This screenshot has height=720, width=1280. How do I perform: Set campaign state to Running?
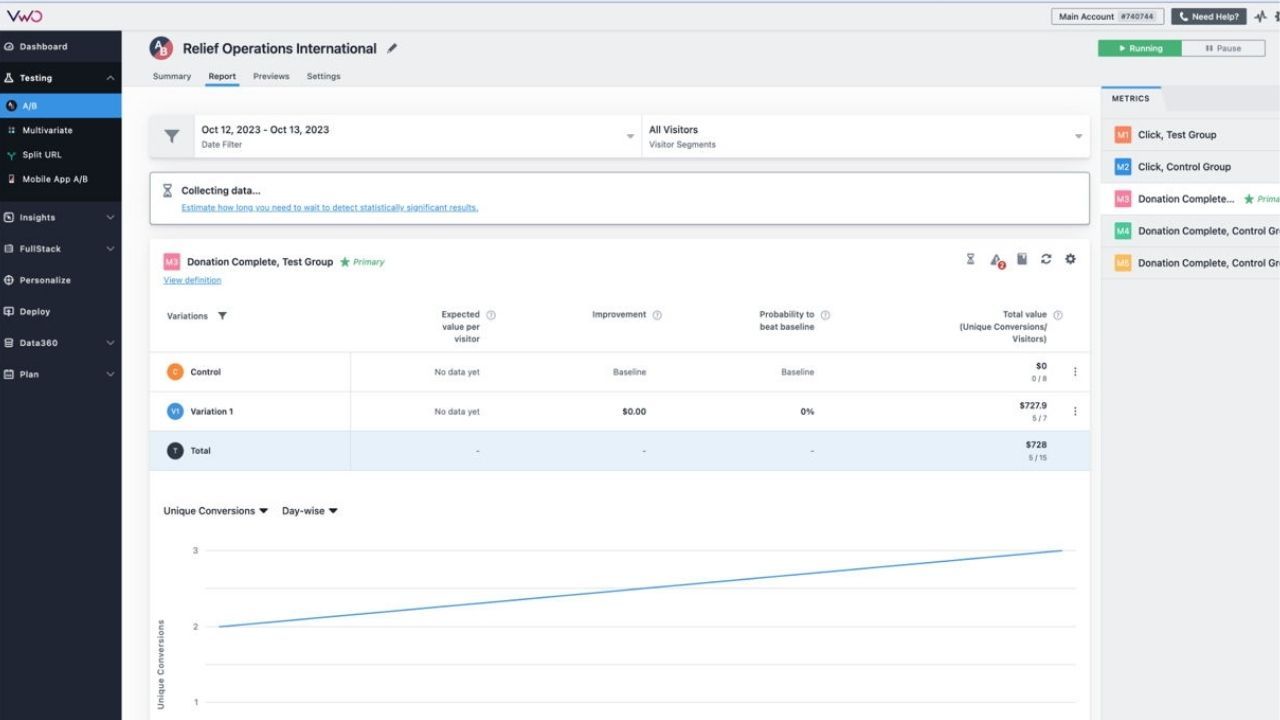point(1140,48)
